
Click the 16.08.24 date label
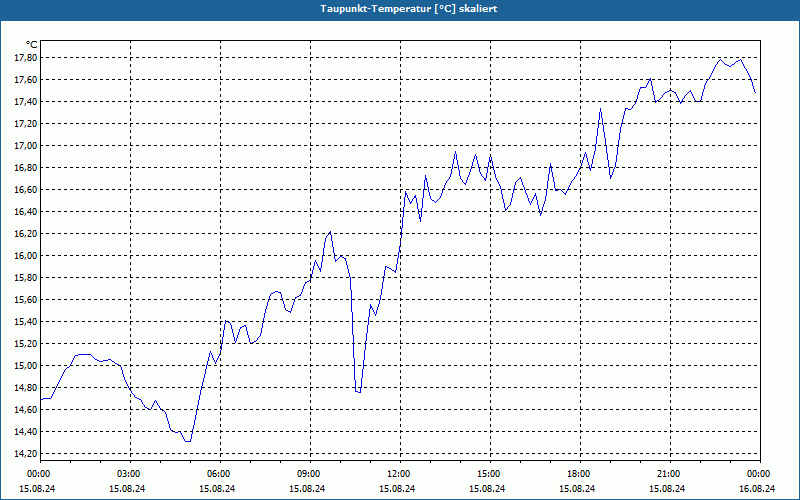(757, 488)
